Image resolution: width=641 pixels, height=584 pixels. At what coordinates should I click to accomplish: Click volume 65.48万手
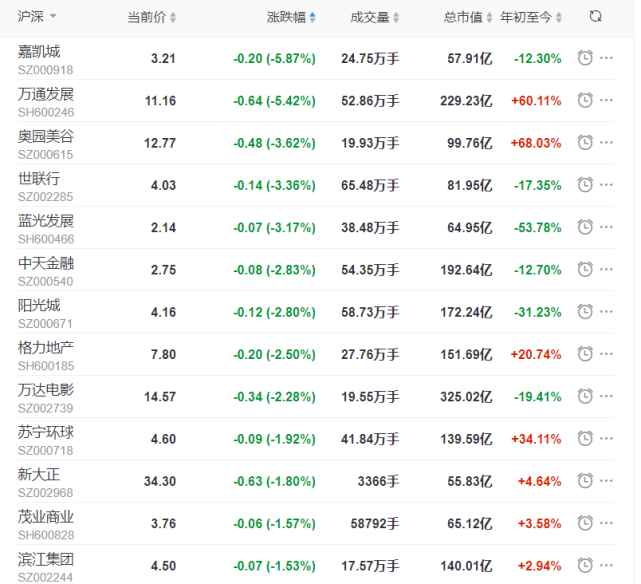[370, 185]
